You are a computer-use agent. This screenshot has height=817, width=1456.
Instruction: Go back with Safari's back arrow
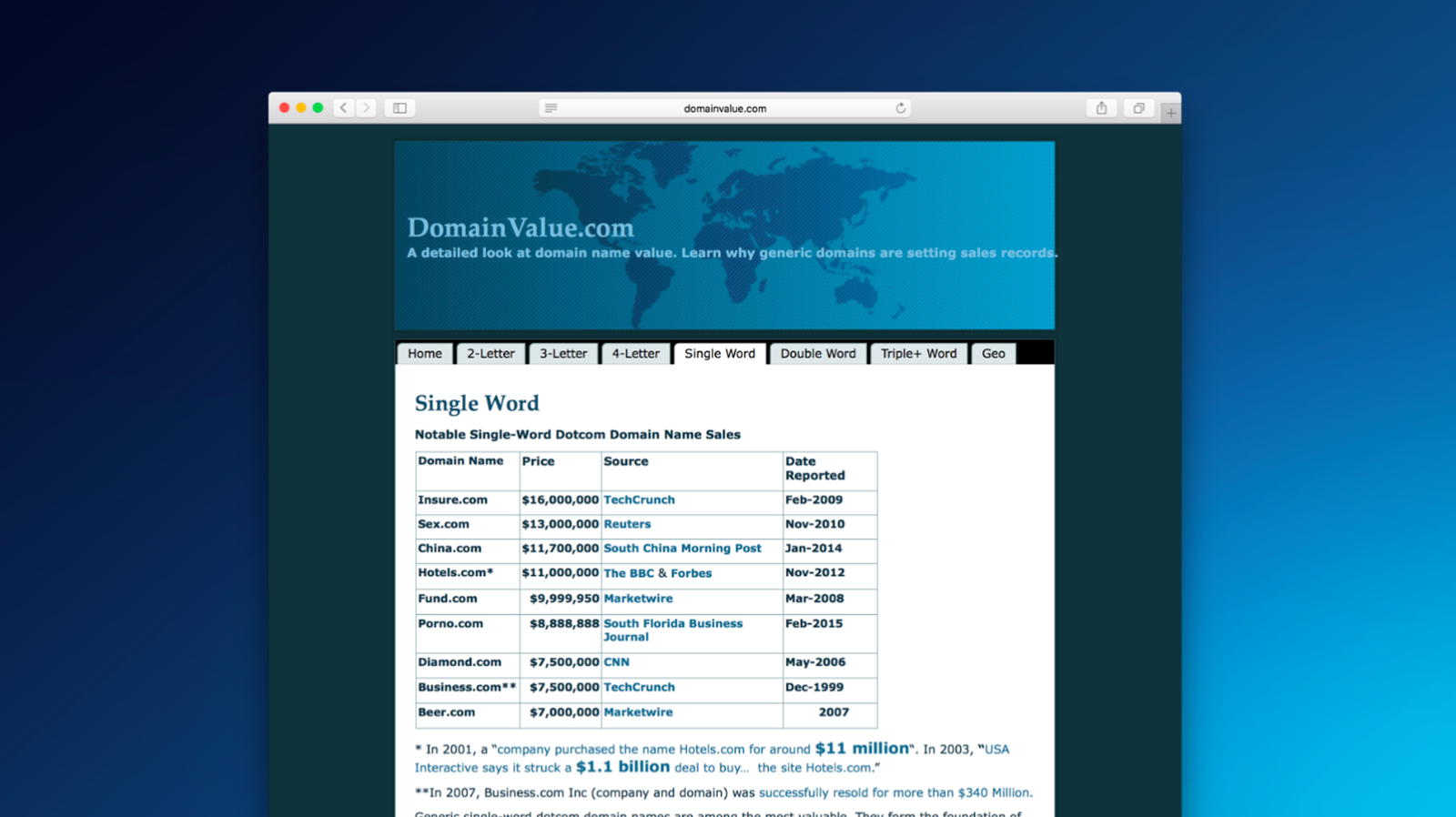(x=343, y=107)
